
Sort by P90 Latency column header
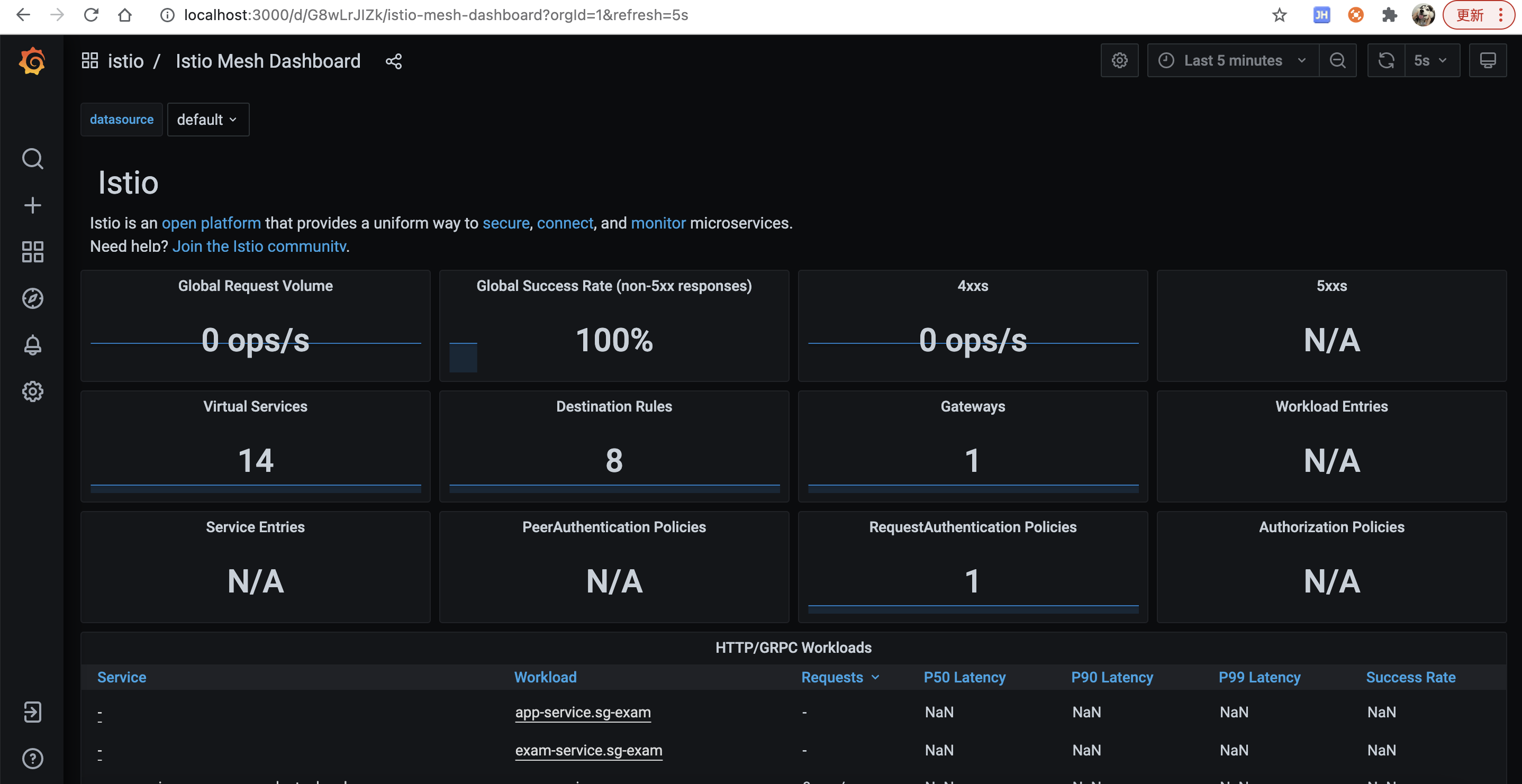[x=1112, y=677]
